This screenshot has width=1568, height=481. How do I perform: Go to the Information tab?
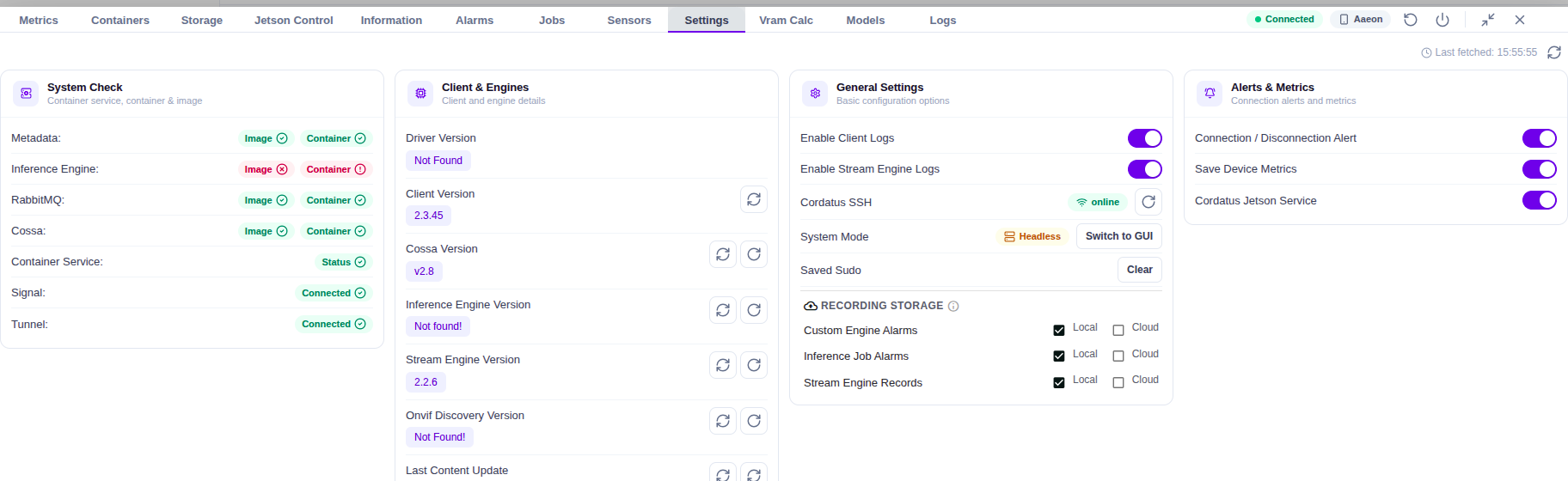tap(391, 20)
